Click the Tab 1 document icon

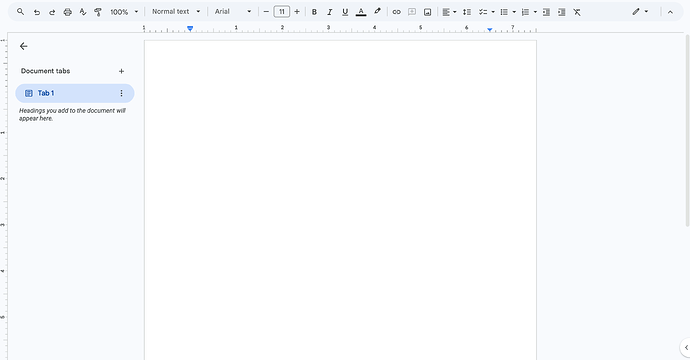(29, 93)
